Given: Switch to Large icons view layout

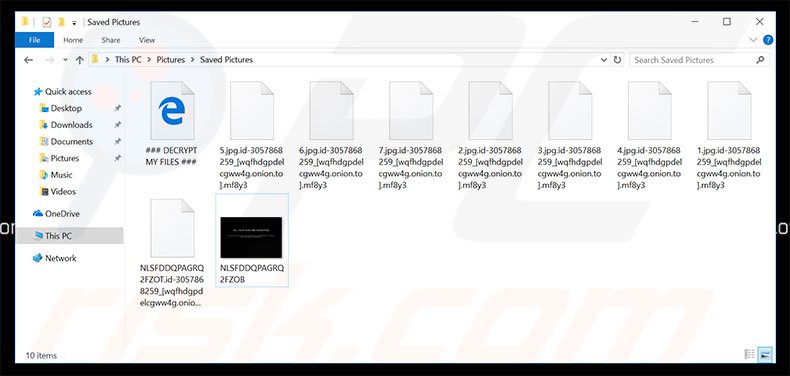Looking at the screenshot, I should (765, 354).
